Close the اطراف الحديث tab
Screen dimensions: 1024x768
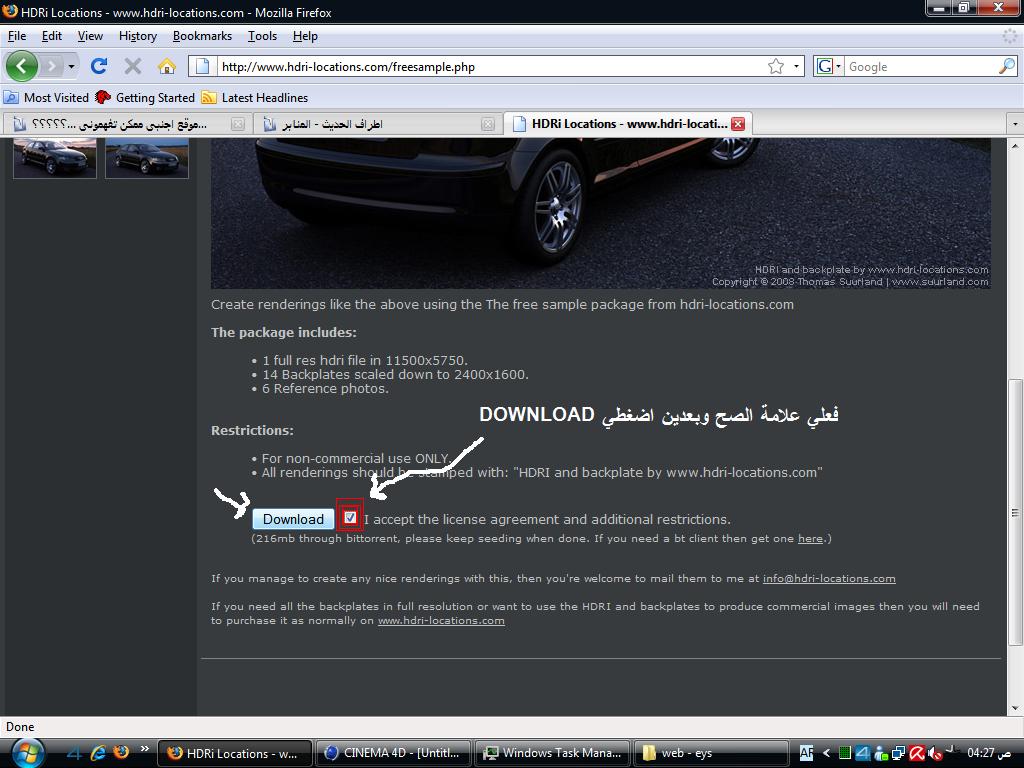(x=488, y=124)
